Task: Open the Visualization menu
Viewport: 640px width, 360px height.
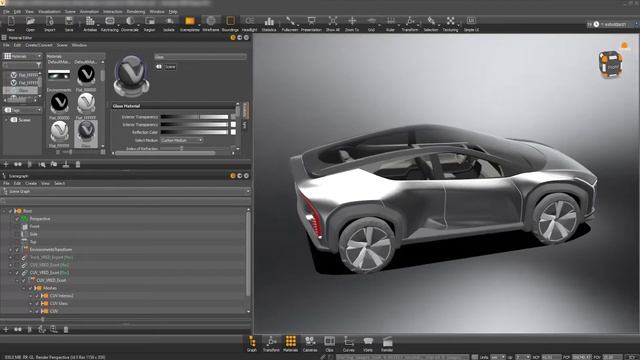Action: click(x=49, y=11)
